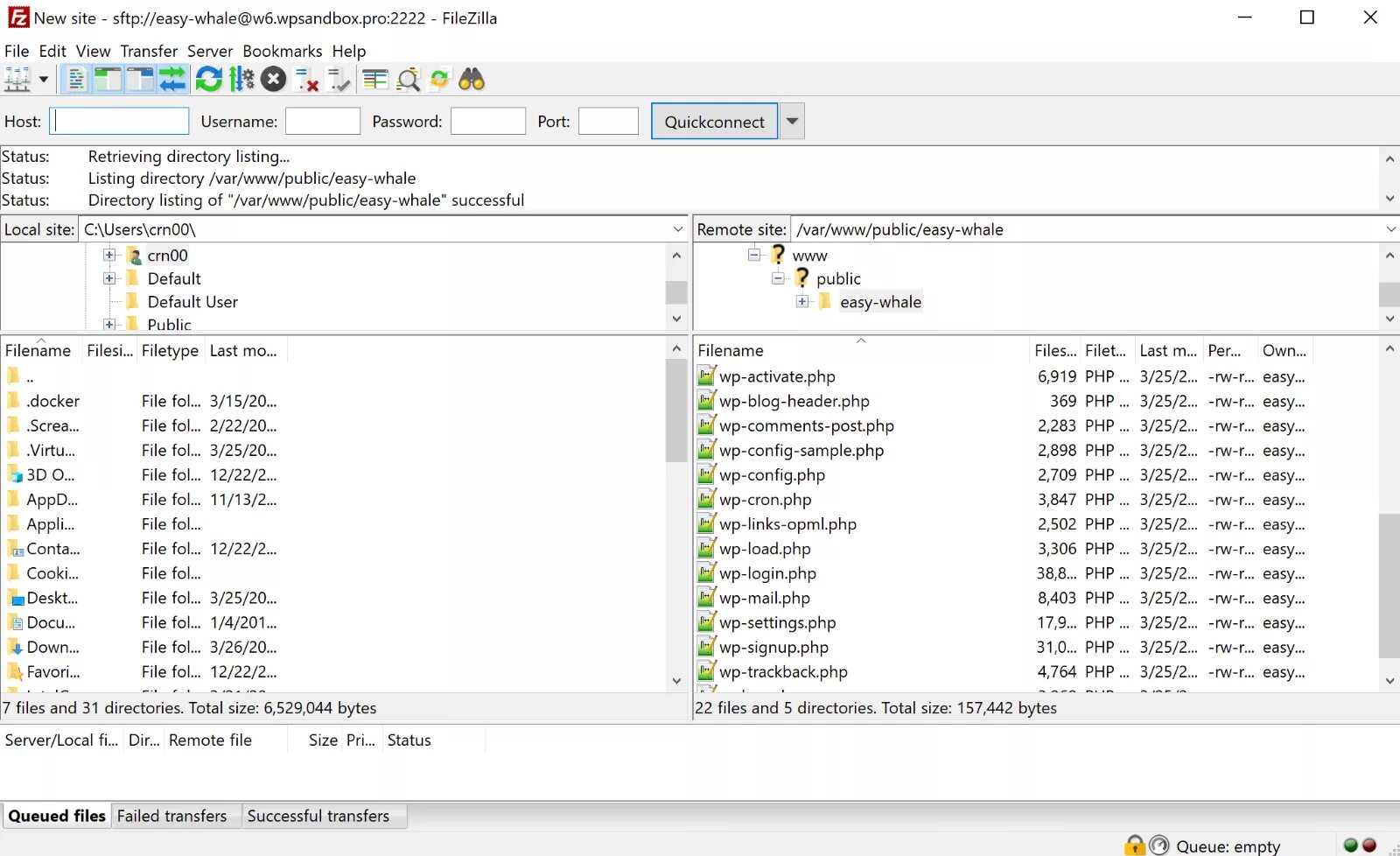Click the encryption lock icon in status bar
The width and height of the screenshot is (1400, 856).
pos(1134,845)
